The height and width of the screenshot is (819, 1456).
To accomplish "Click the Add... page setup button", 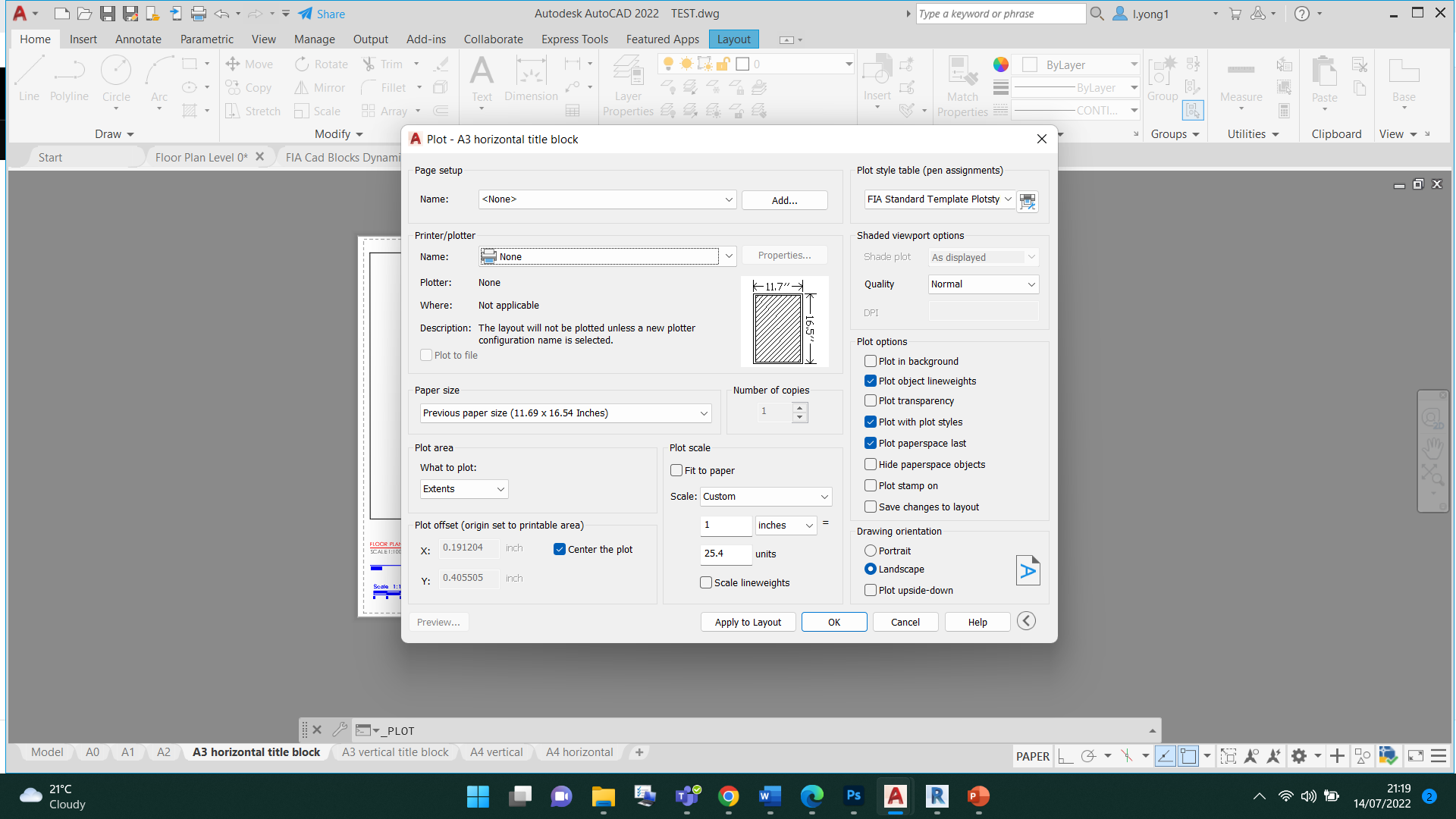I will pyautogui.click(x=784, y=200).
